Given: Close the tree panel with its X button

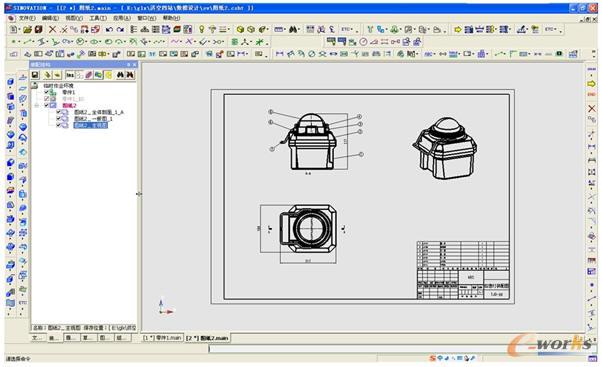Looking at the screenshot, I should pyautogui.click(x=134, y=64).
